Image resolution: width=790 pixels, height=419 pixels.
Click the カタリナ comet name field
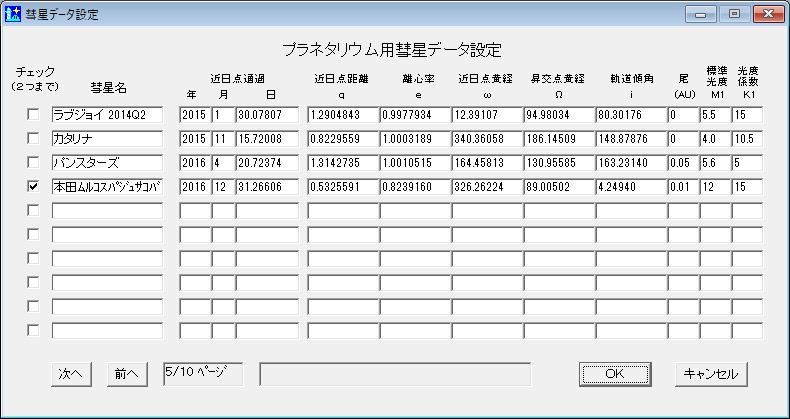click(x=106, y=139)
